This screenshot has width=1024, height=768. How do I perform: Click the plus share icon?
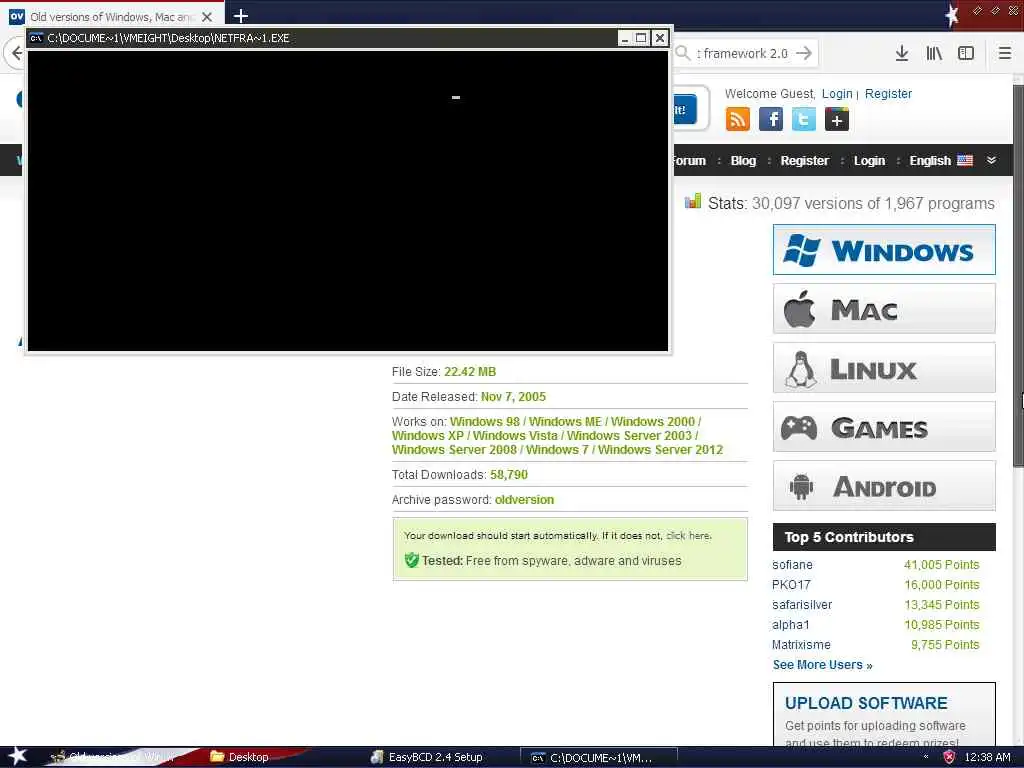coord(837,120)
